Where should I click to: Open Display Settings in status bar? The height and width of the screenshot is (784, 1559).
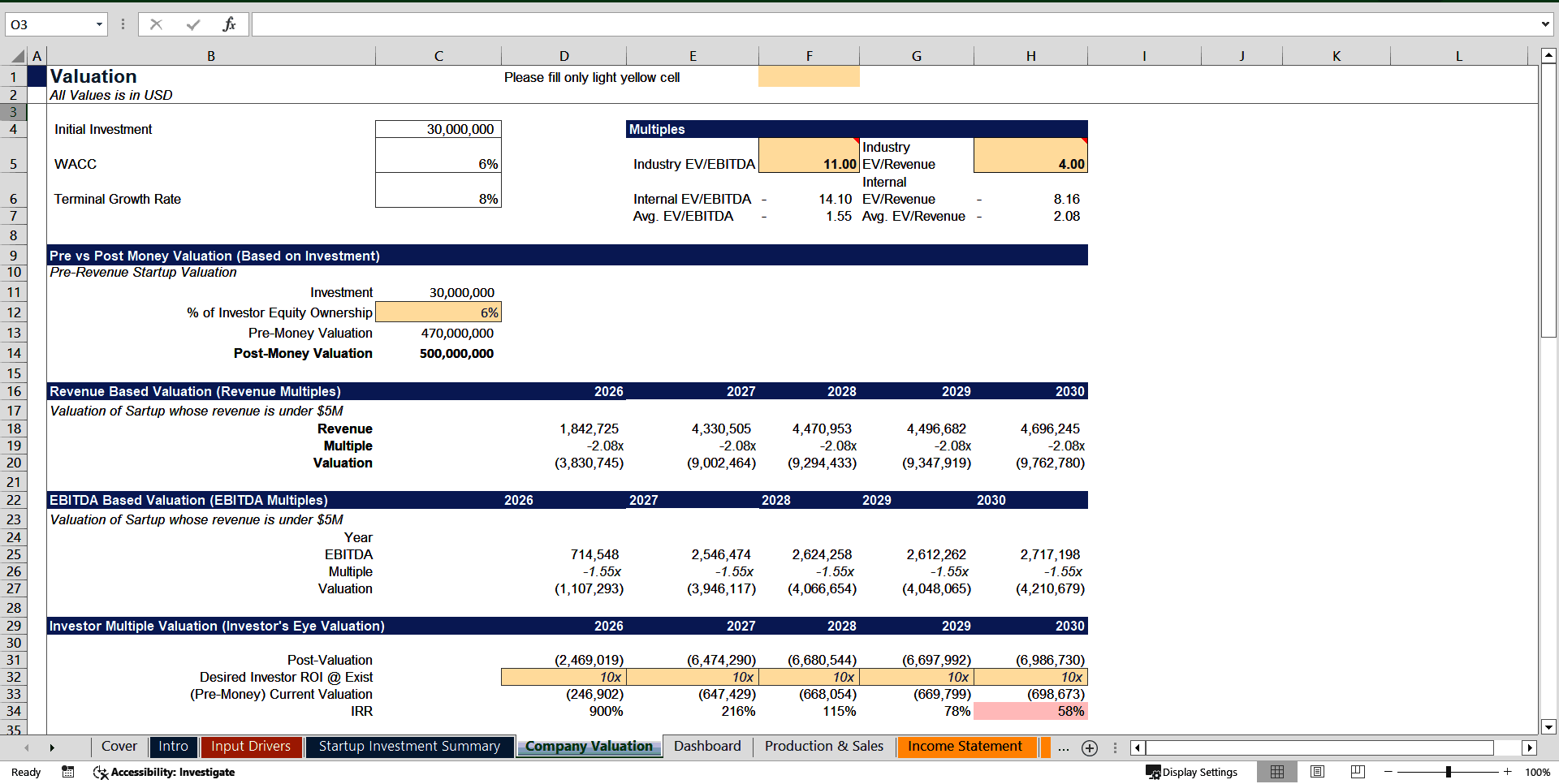(1191, 772)
